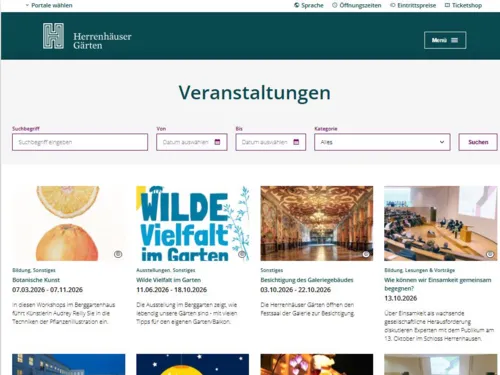
Task: Click the Öffnungszeiten clock icon
Action: [335, 5]
